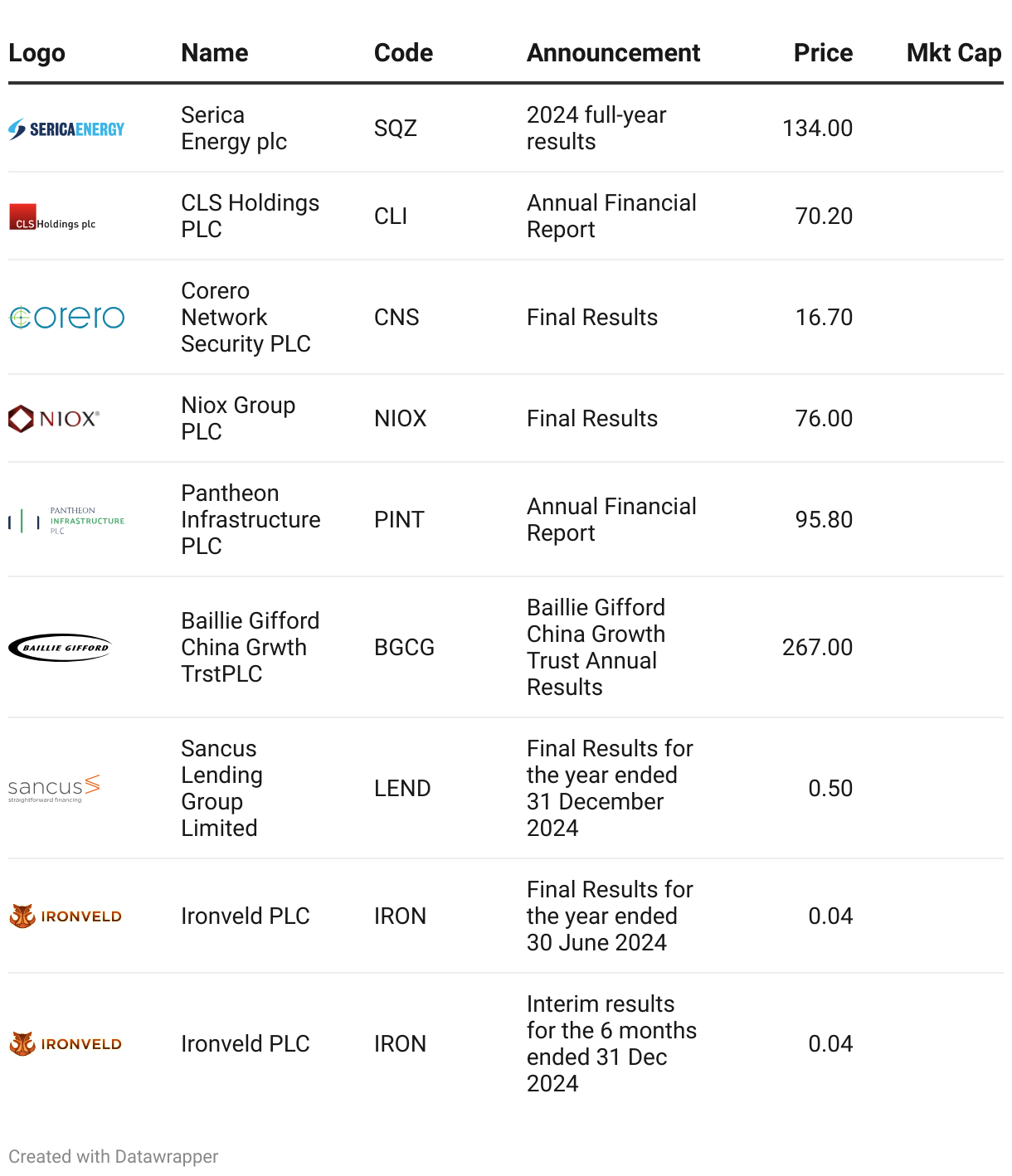
Task: Select the LEND code cell
Action: tap(402, 789)
